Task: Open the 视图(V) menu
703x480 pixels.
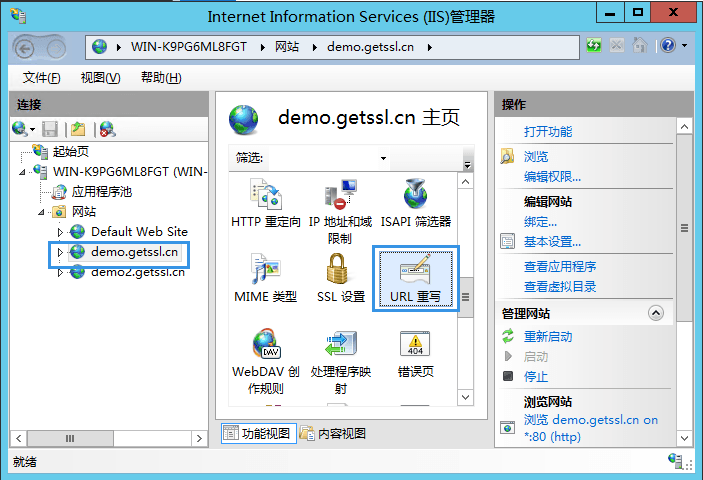Action: tap(100, 78)
